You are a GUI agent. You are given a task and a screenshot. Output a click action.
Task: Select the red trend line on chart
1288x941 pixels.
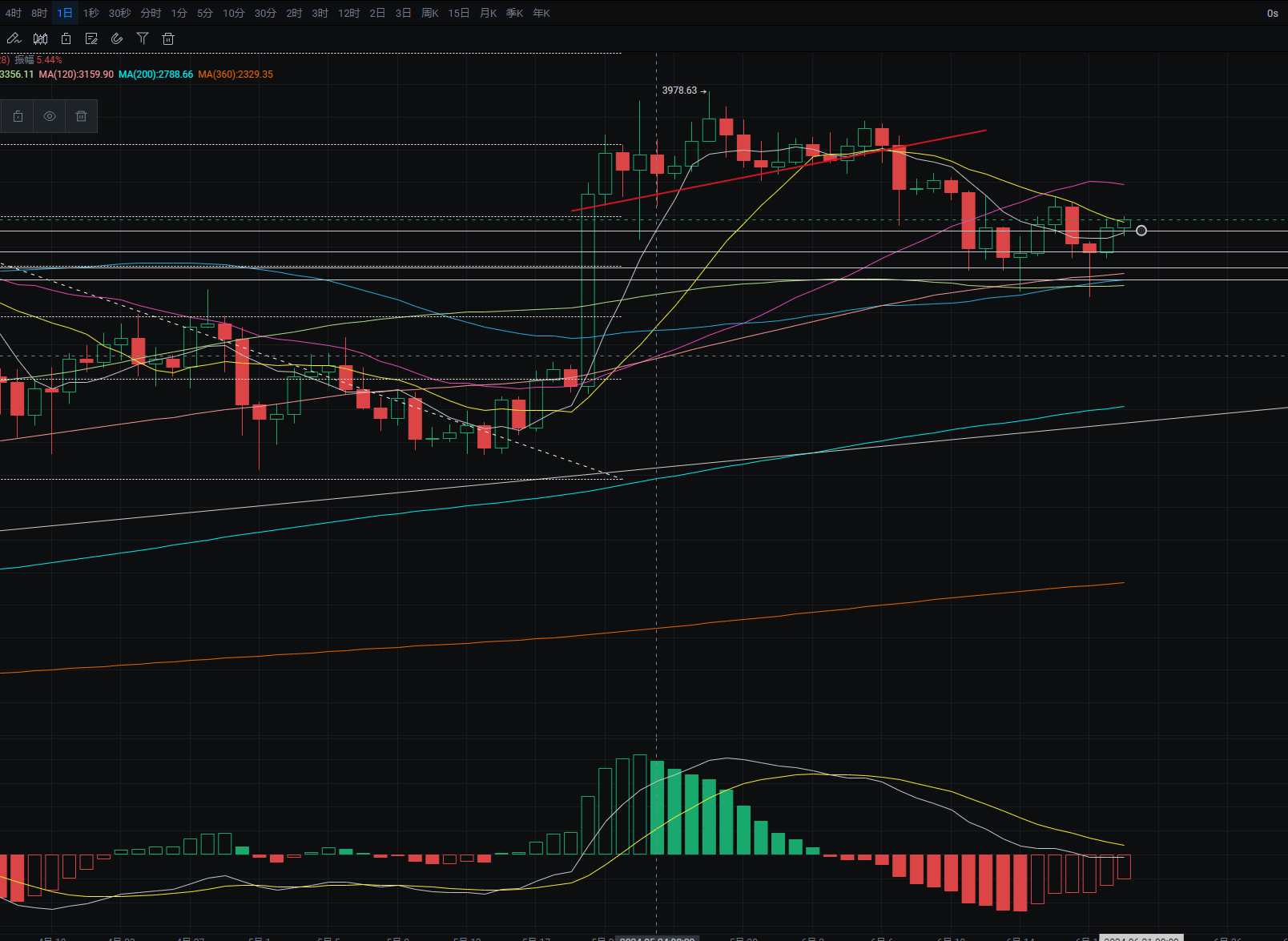pyautogui.click(x=779, y=170)
